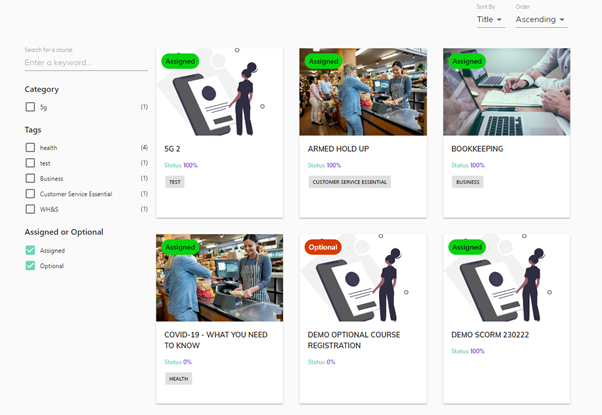Click the DEMO SCORM 230222 title

coord(490,335)
